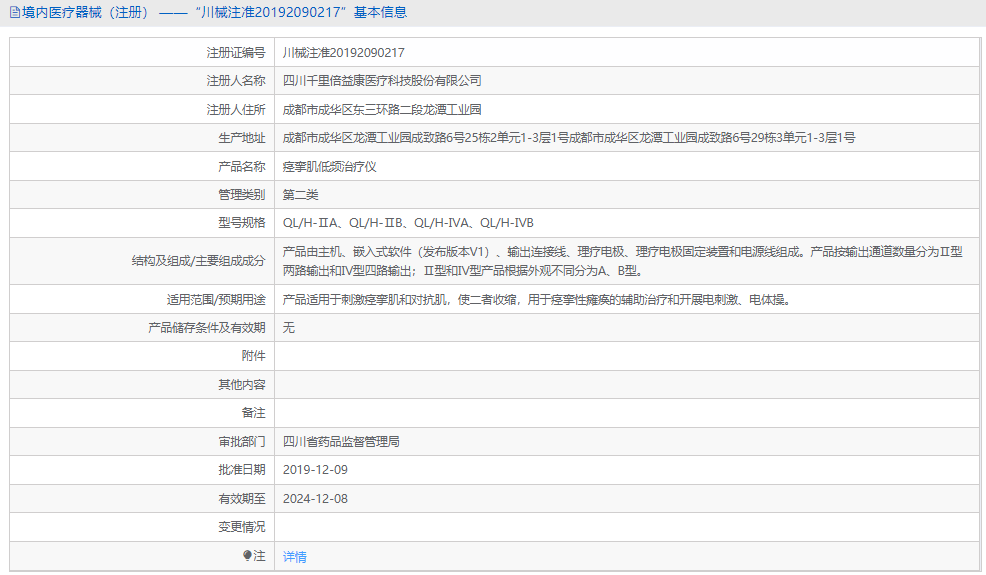This screenshot has width=986, height=575.
Task: Click the 审批部门 label cell
Action: (x=142, y=442)
